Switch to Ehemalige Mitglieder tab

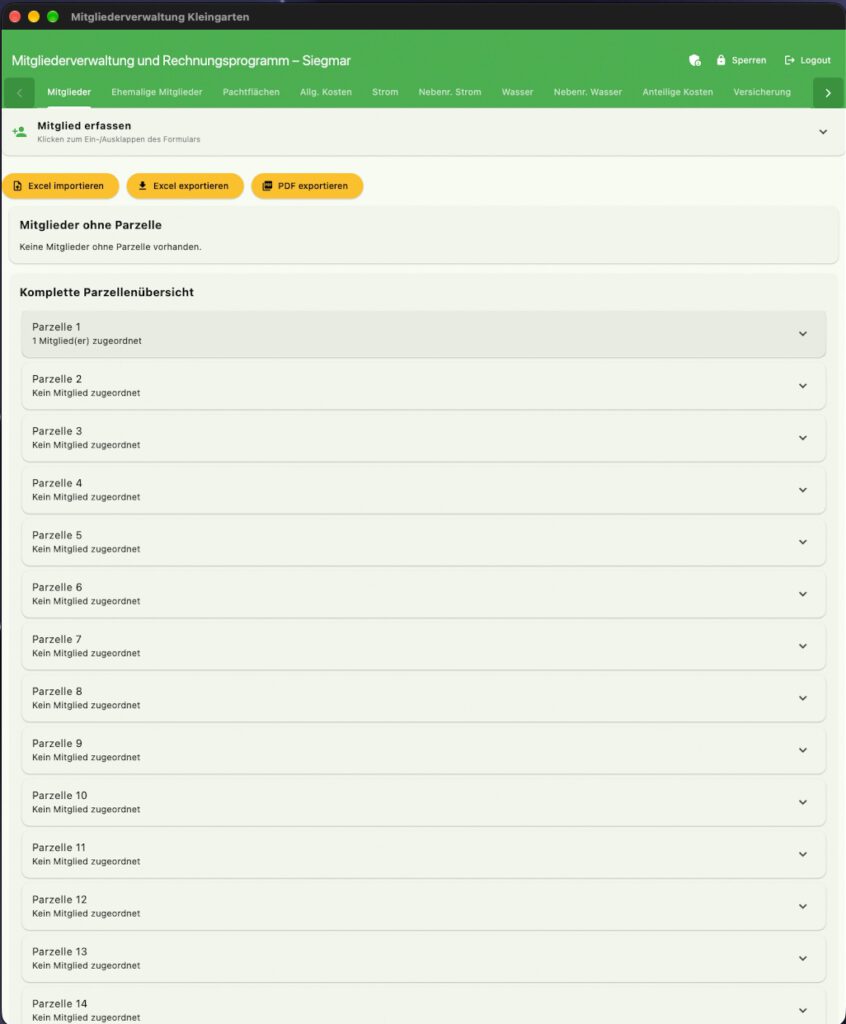[x=157, y=92]
